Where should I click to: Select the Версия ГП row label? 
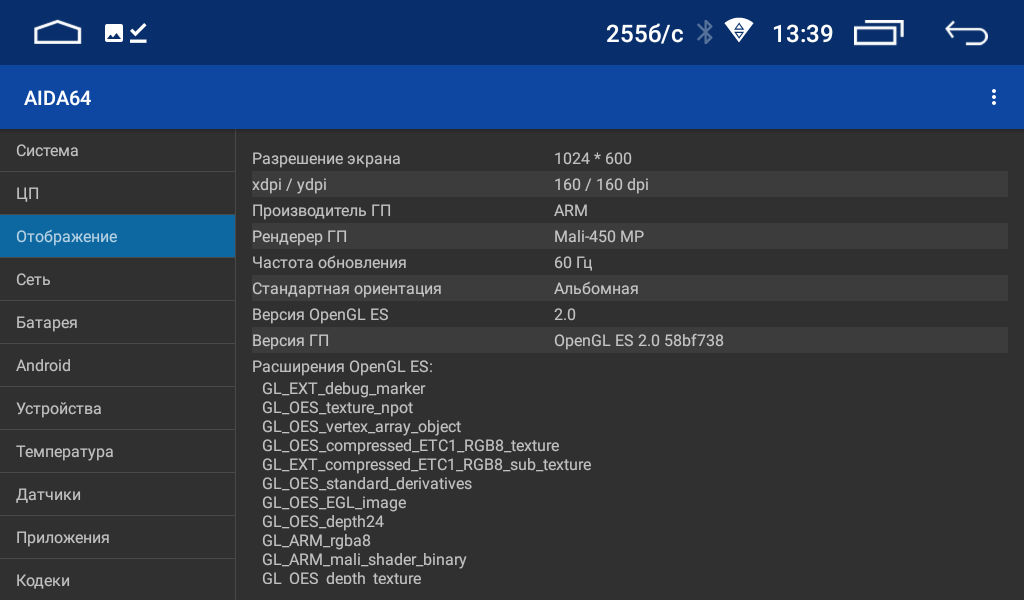click(291, 341)
